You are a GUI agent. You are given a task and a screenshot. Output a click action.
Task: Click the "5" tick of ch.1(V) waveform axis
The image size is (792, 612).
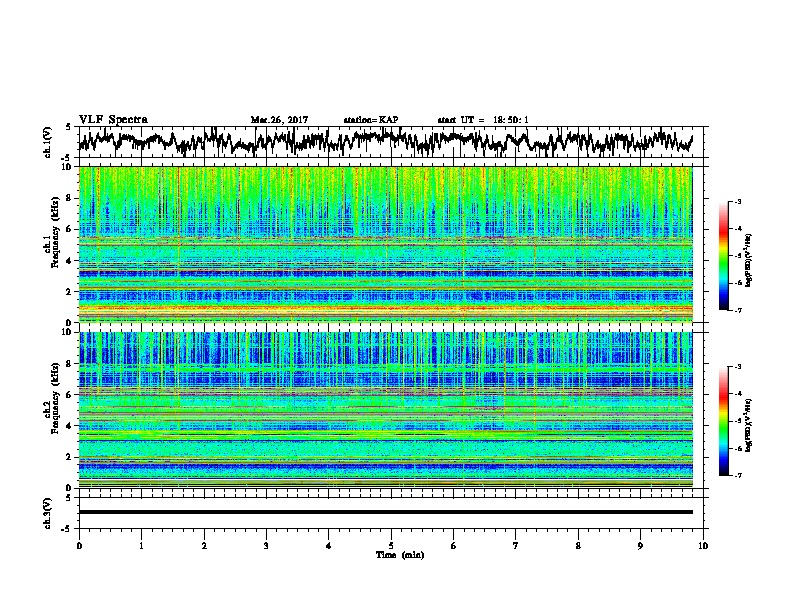tap(69, 127)
